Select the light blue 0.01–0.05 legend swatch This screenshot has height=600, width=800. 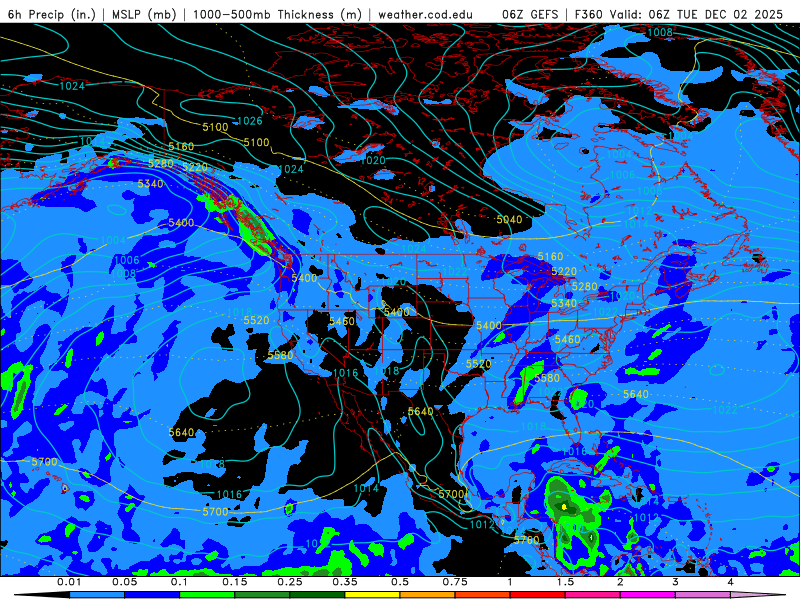[97, 595]
